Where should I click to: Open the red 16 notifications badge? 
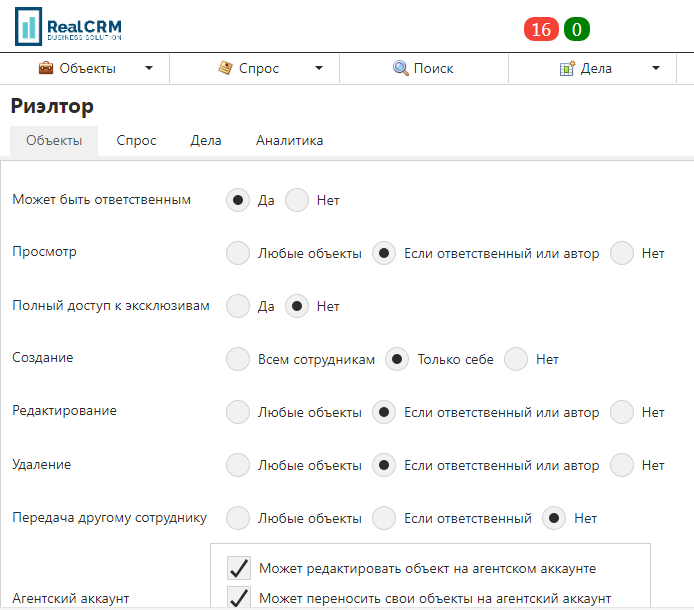[x=541, y=29]
